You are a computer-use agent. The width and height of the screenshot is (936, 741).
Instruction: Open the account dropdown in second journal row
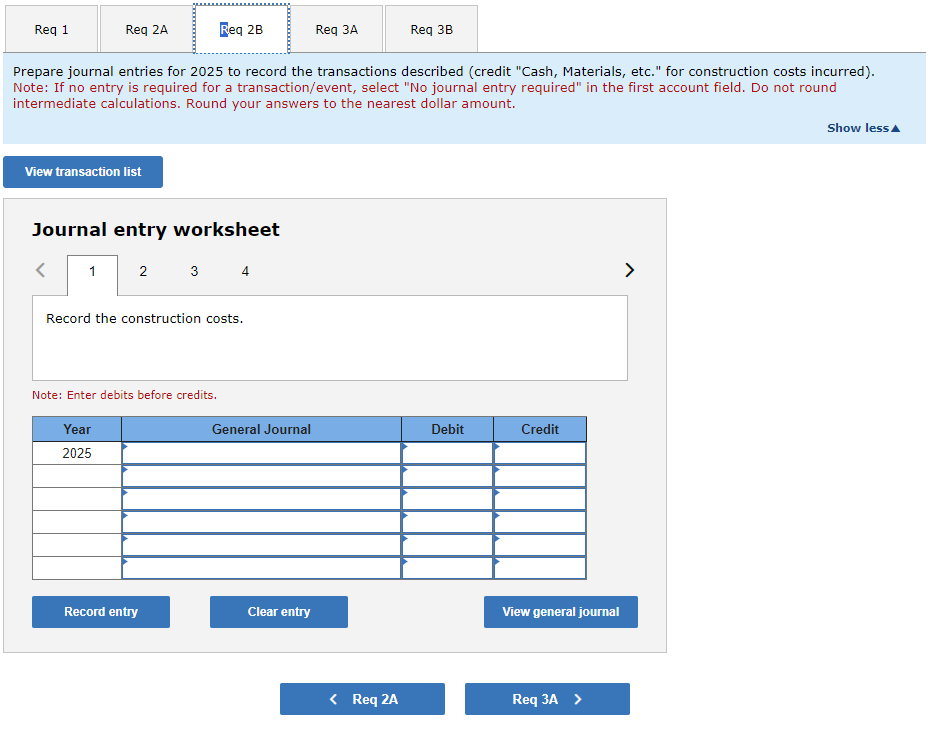(x=260, y=475)
